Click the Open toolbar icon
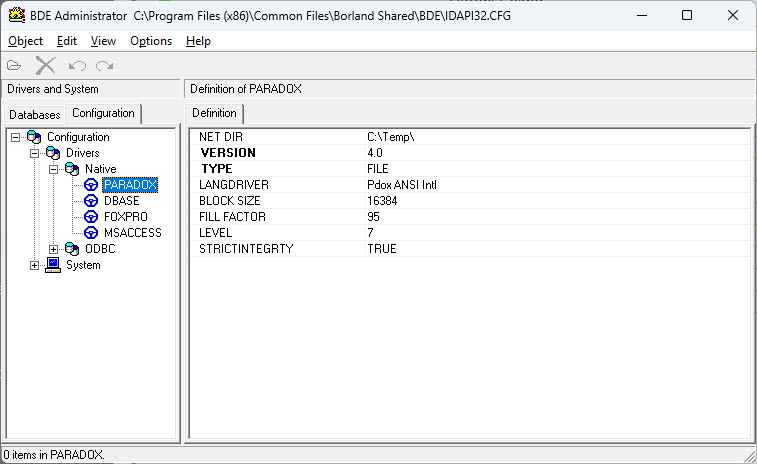Viewport: 757px width, 464px height. click(14, 65)
